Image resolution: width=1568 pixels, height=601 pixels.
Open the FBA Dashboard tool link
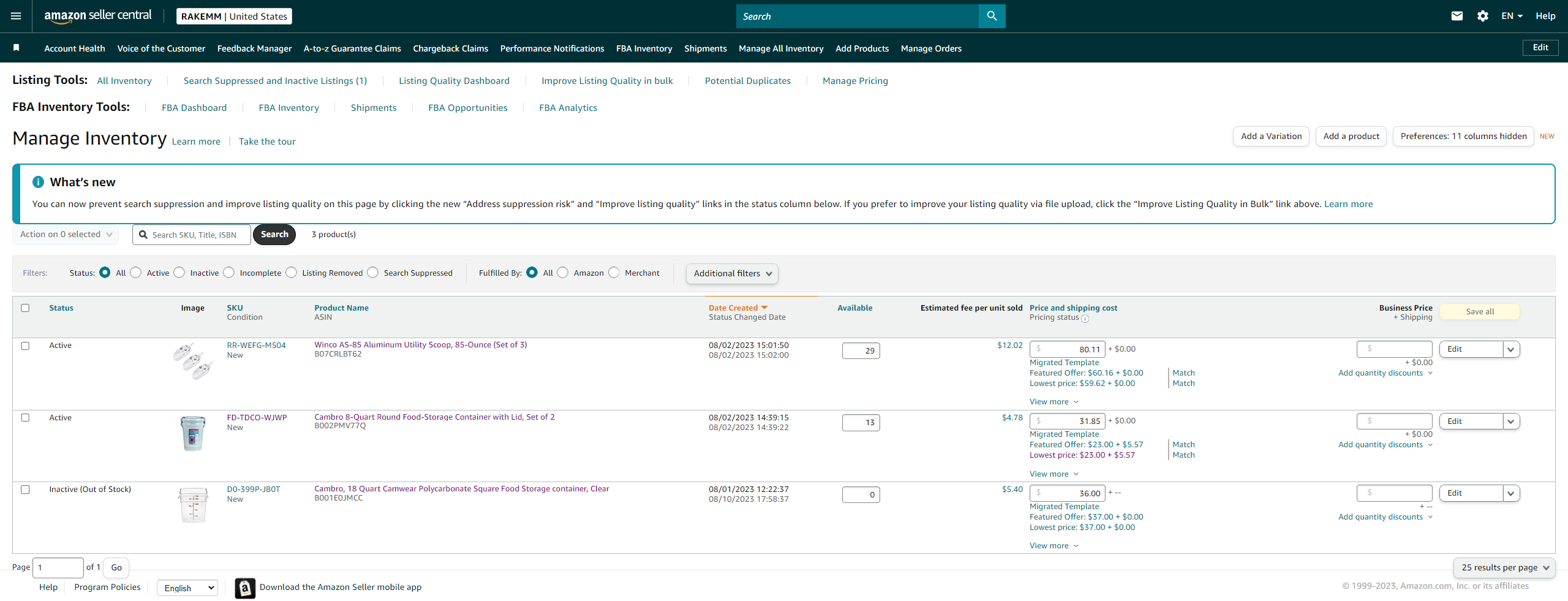tap(194, 108)
